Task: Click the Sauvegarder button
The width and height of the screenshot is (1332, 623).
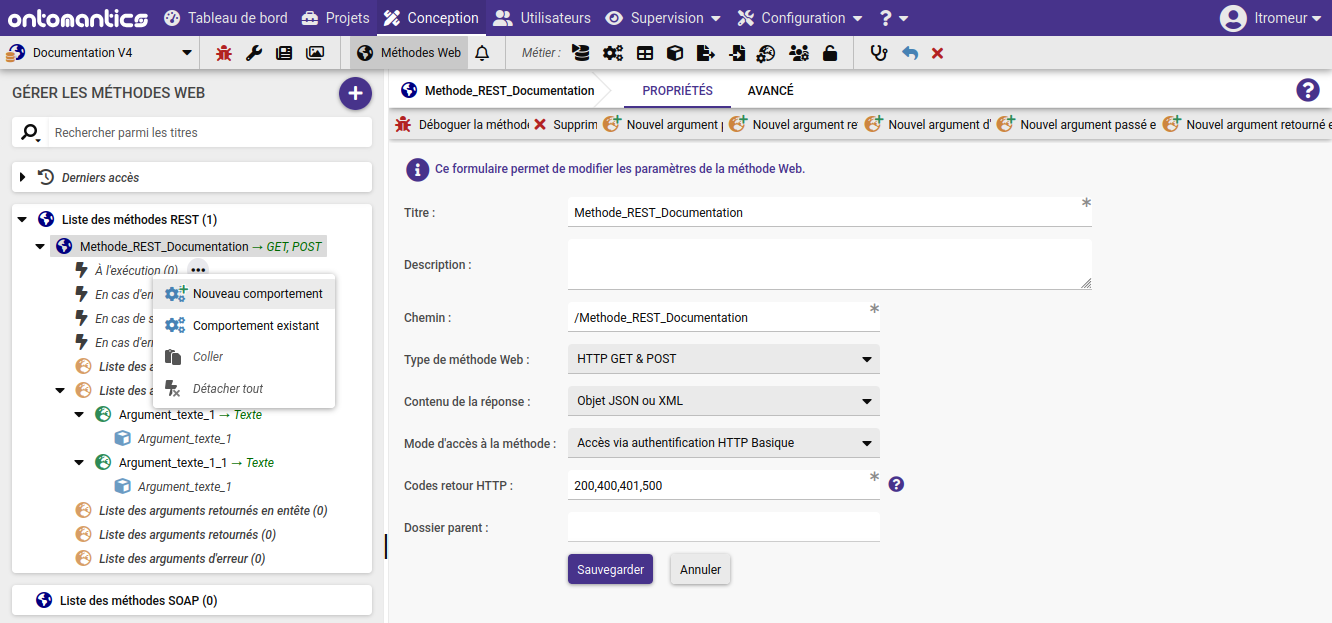Action: 610,569
